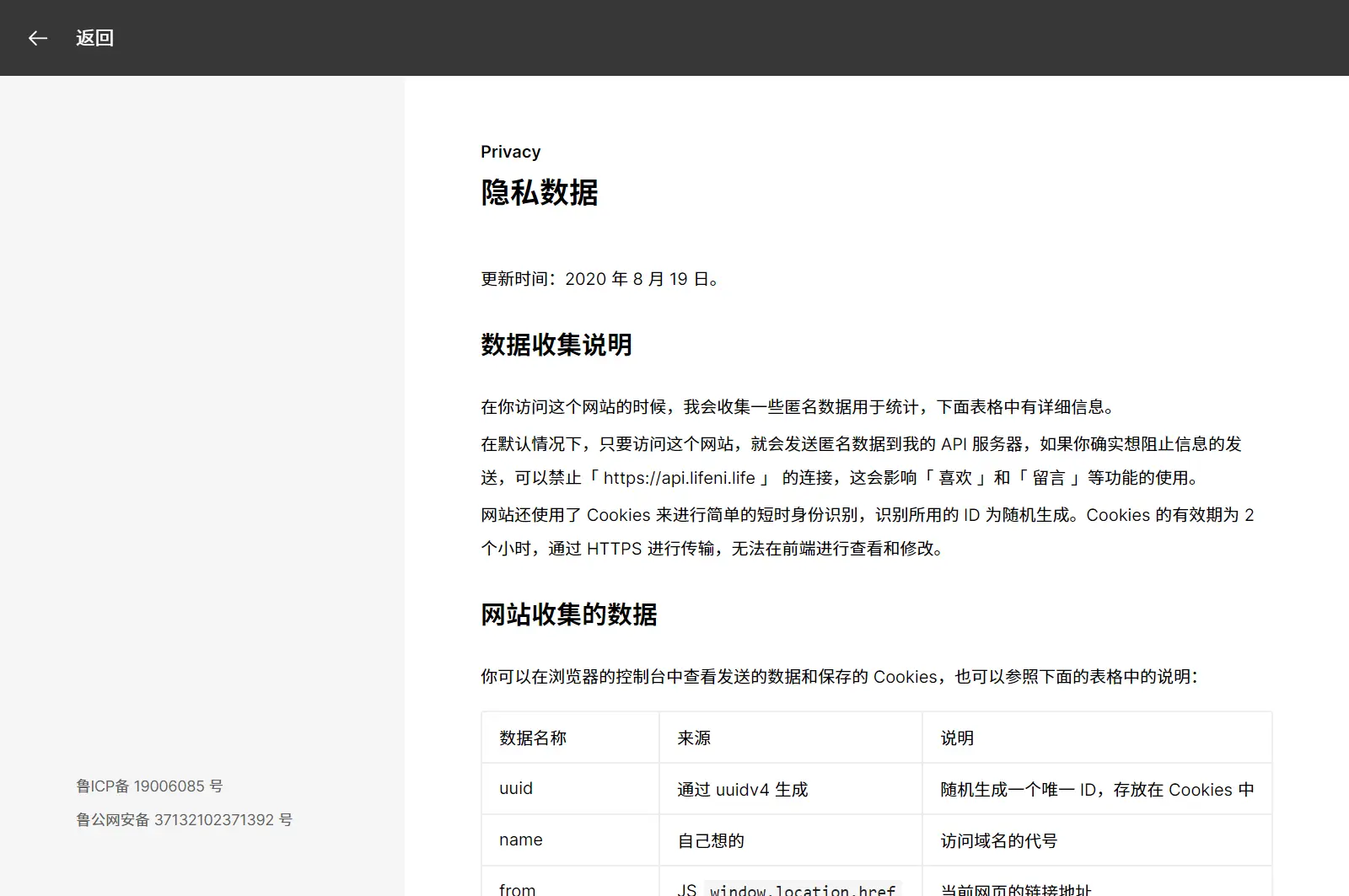Click the 访问域名的代号 description cell

[x=1000, y=840]
